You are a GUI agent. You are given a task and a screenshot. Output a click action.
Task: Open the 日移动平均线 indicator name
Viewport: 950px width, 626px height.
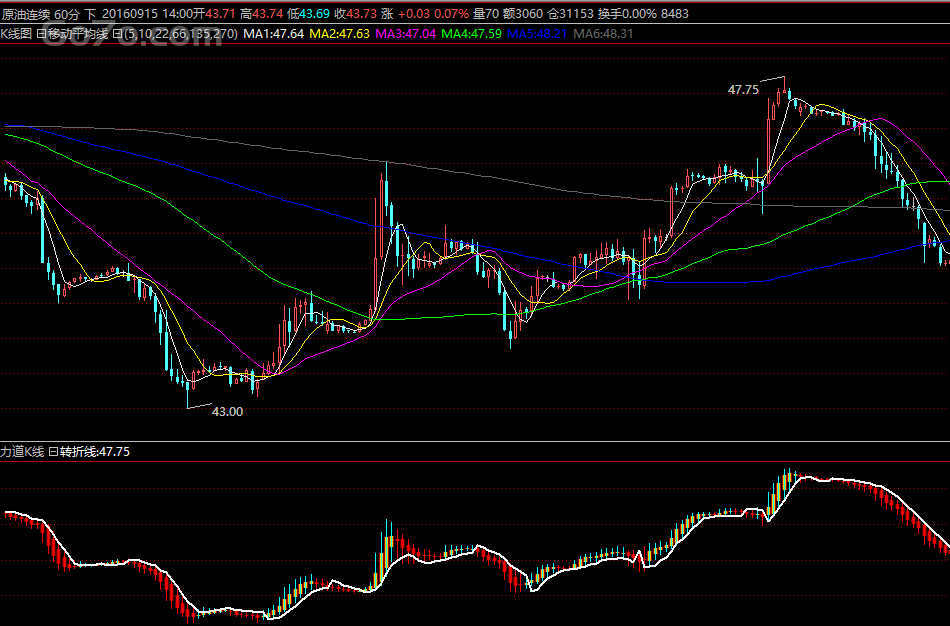[x=72, y=34]
